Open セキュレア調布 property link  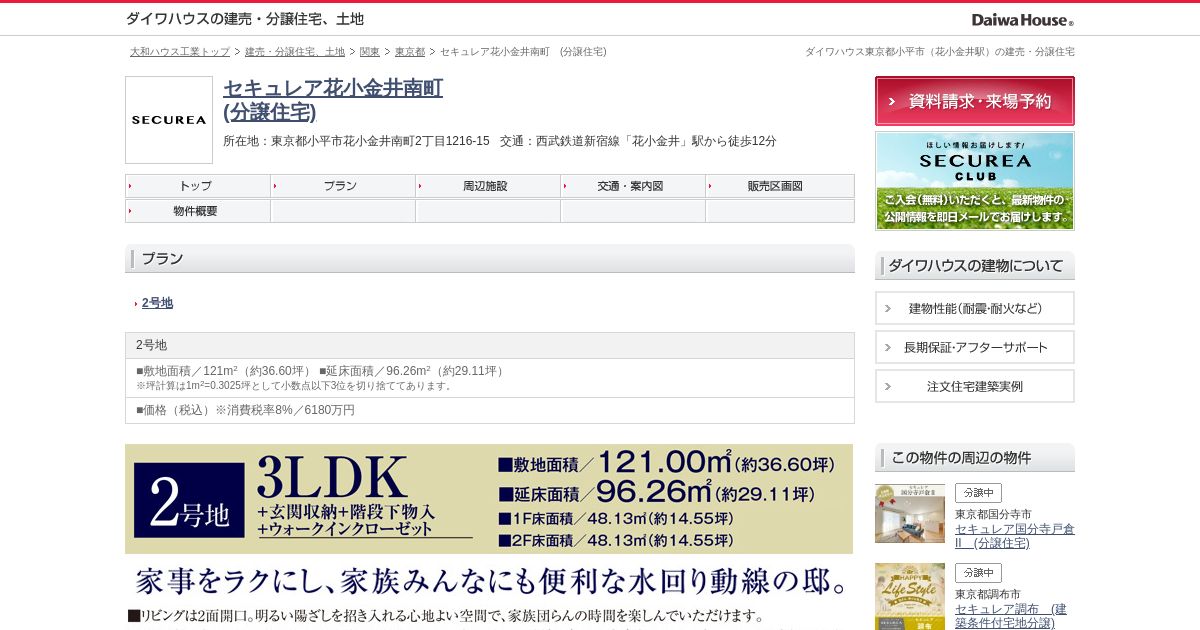click(x=1011, y=616)
